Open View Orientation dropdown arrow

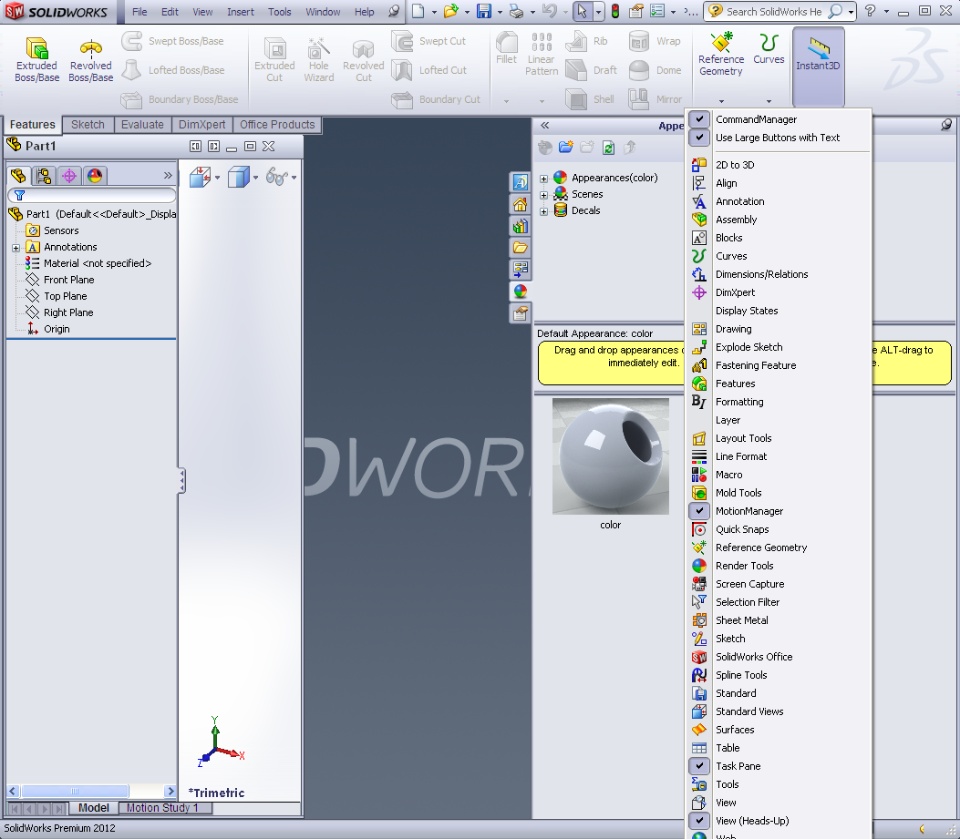pyautogui.click(x=217, y=178)
